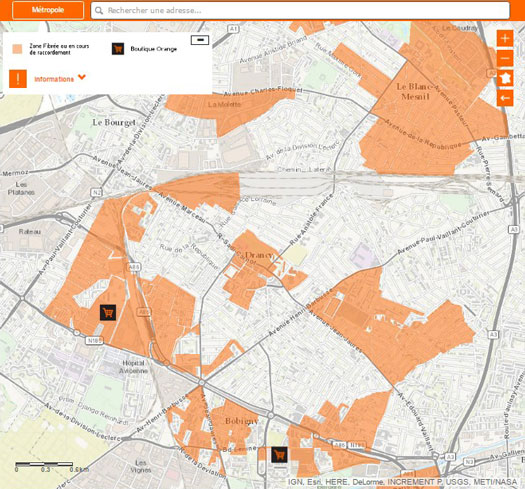Zoom out with the minus button

505,58
